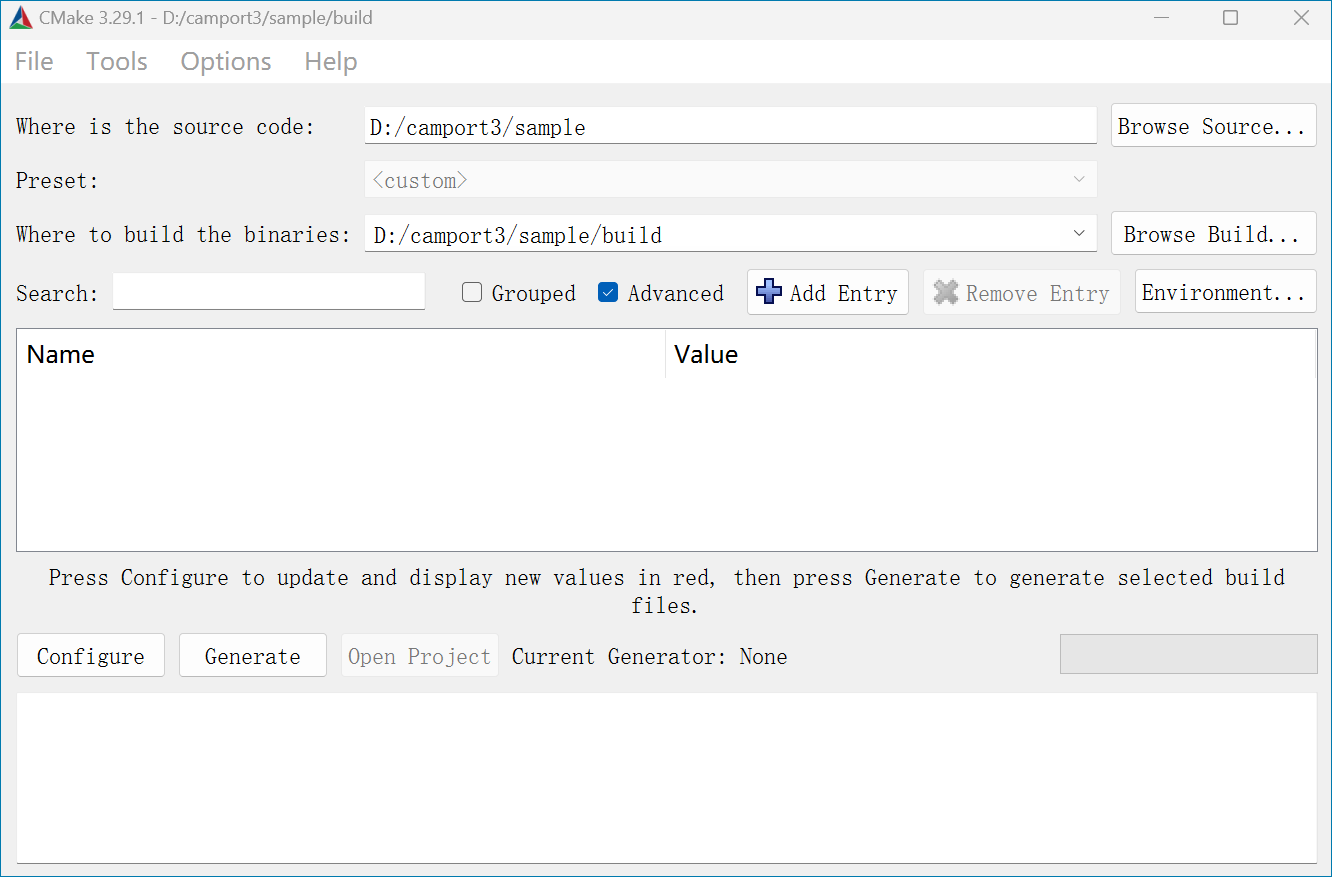Viewport: 1332px width, 877px height.
Task: Click the 'Where is the source code:' label
Action: click(165, 127)
